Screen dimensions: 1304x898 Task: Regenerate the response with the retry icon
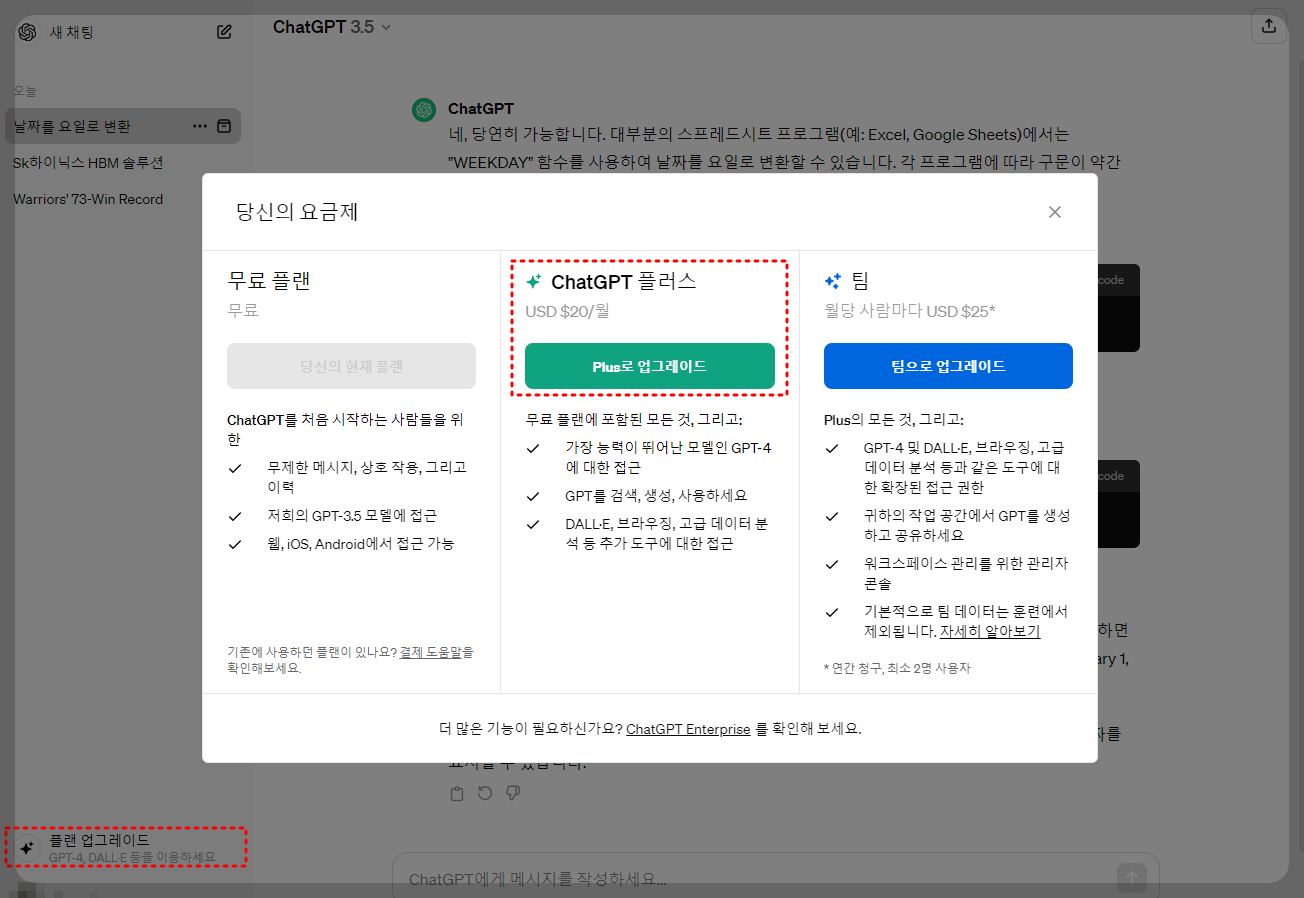[x=485, y=794]
